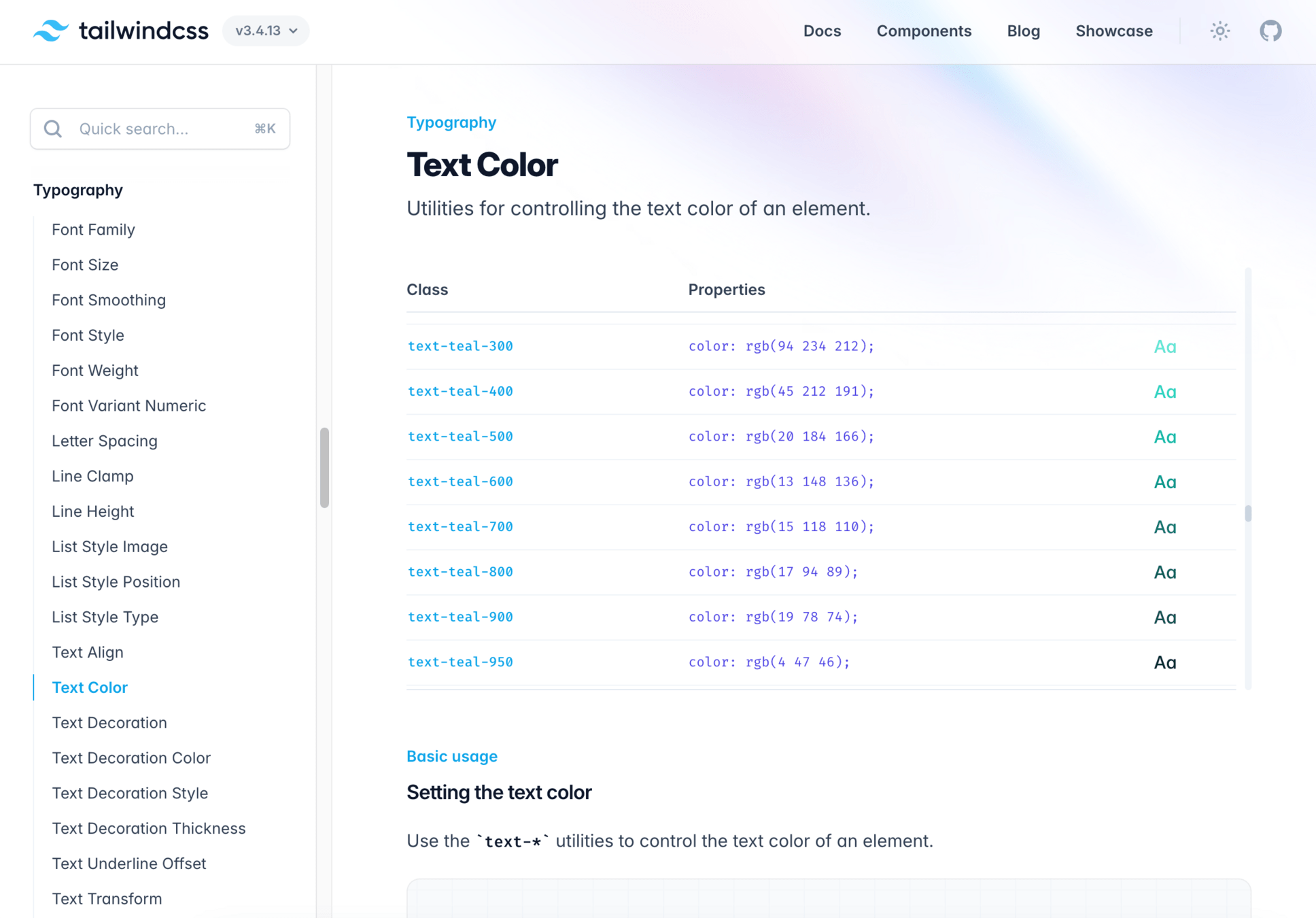Open the v3.4.13 version dropdown
The width and height of the screenshot is (1316, 918).
pos(266,31)
